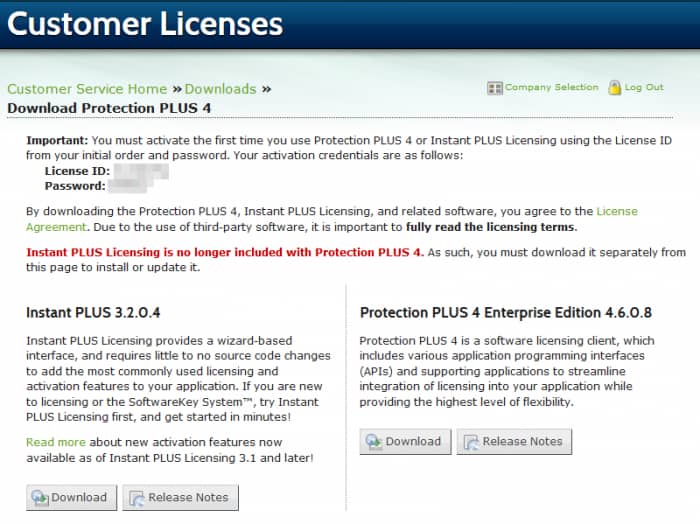Screen dimensions: 700x524
Task: Click the notes icon in Protection PLUS 4 Release Notes button
Action: click(471, 442)
